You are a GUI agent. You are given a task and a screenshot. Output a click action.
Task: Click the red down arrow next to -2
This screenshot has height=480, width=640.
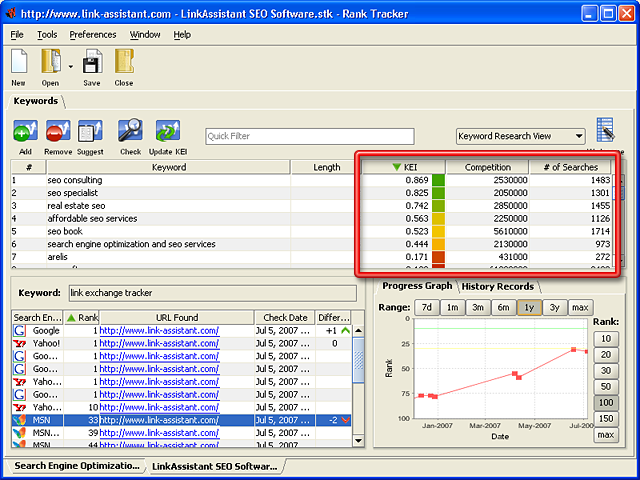[345, 420]
